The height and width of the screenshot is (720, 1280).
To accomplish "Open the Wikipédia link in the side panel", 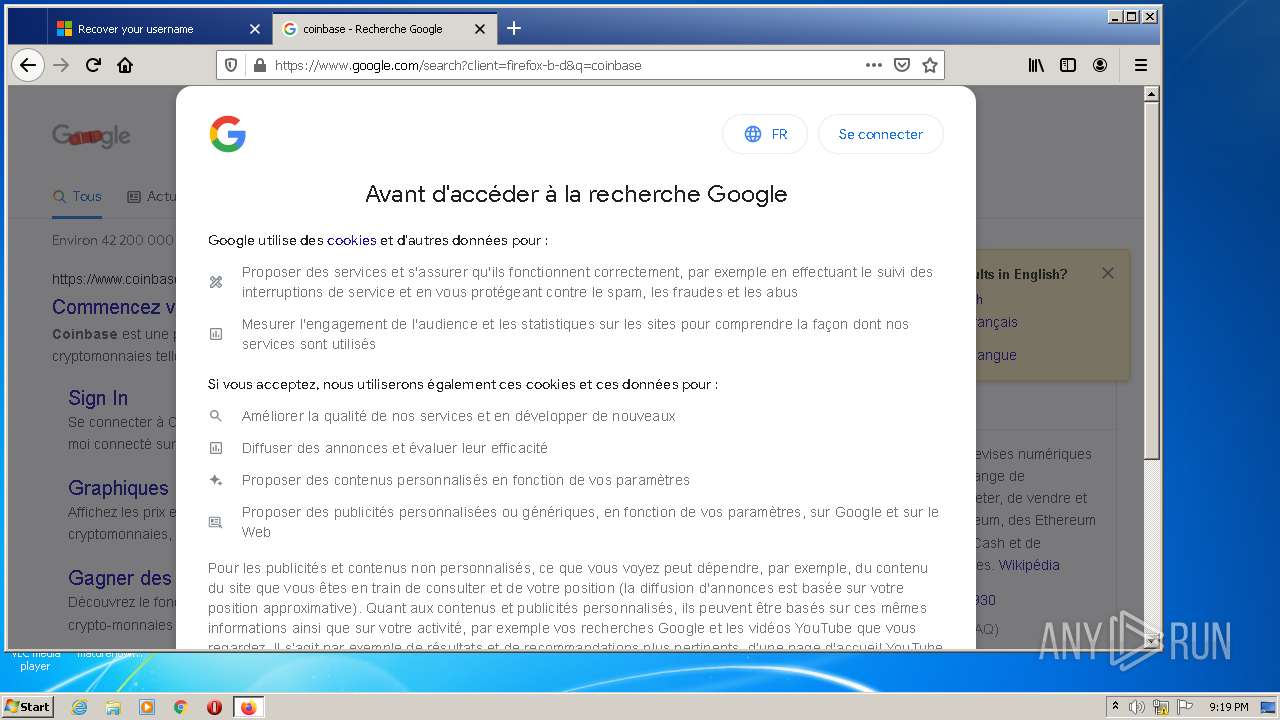I will 1029,565.
